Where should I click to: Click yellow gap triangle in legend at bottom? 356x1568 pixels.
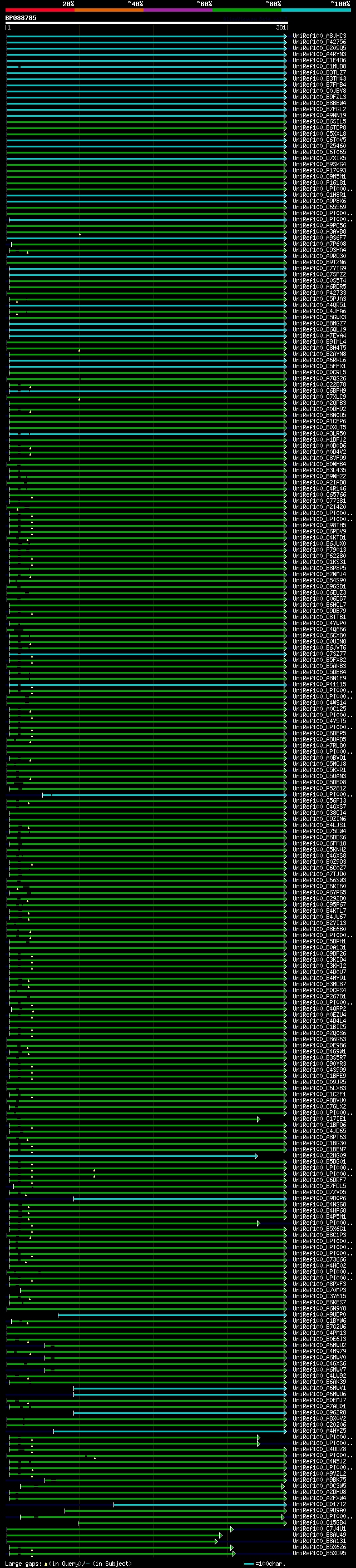tap(46, 1564)
